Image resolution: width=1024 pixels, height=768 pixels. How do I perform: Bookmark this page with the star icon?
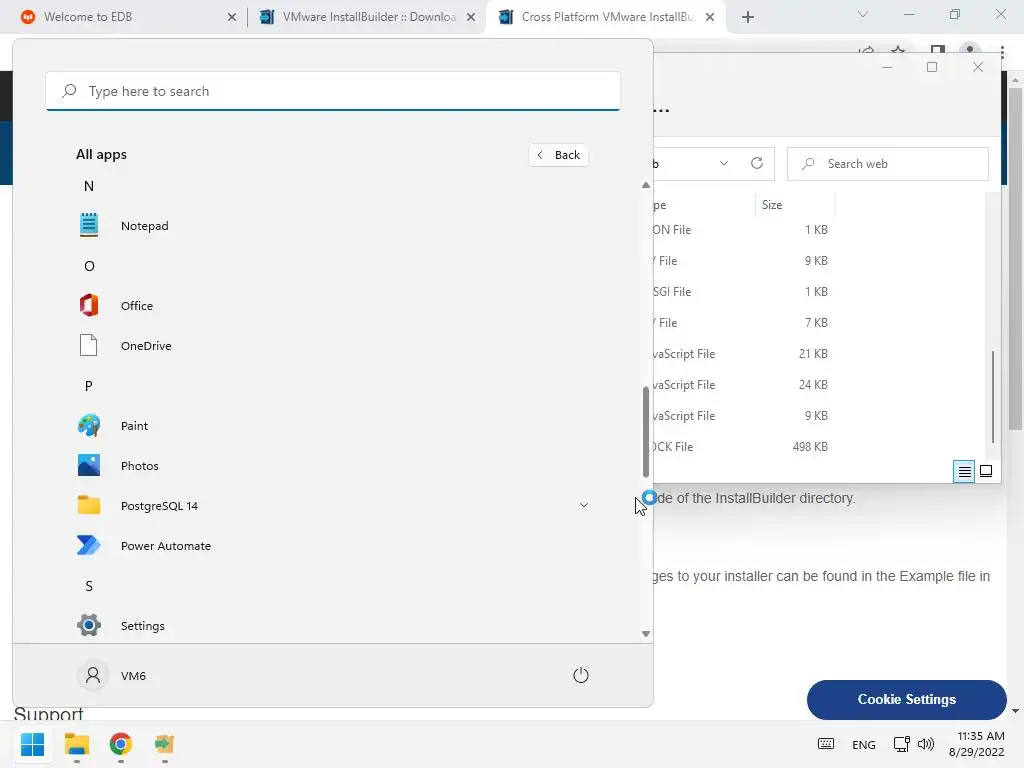pos(898,50)
